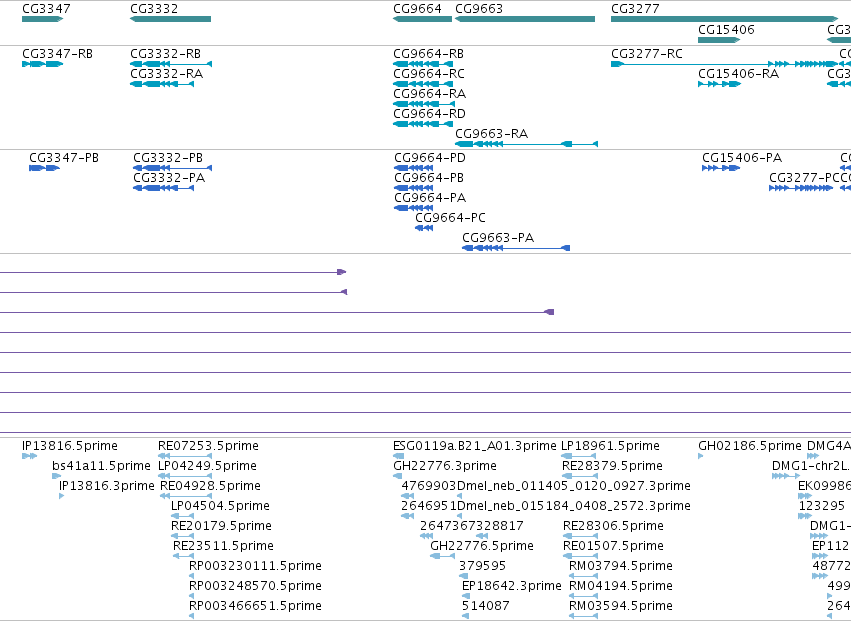Select the LP04504.5prime EST label
851x621 pixels.
pyautogui.click(x=220, y=506)
